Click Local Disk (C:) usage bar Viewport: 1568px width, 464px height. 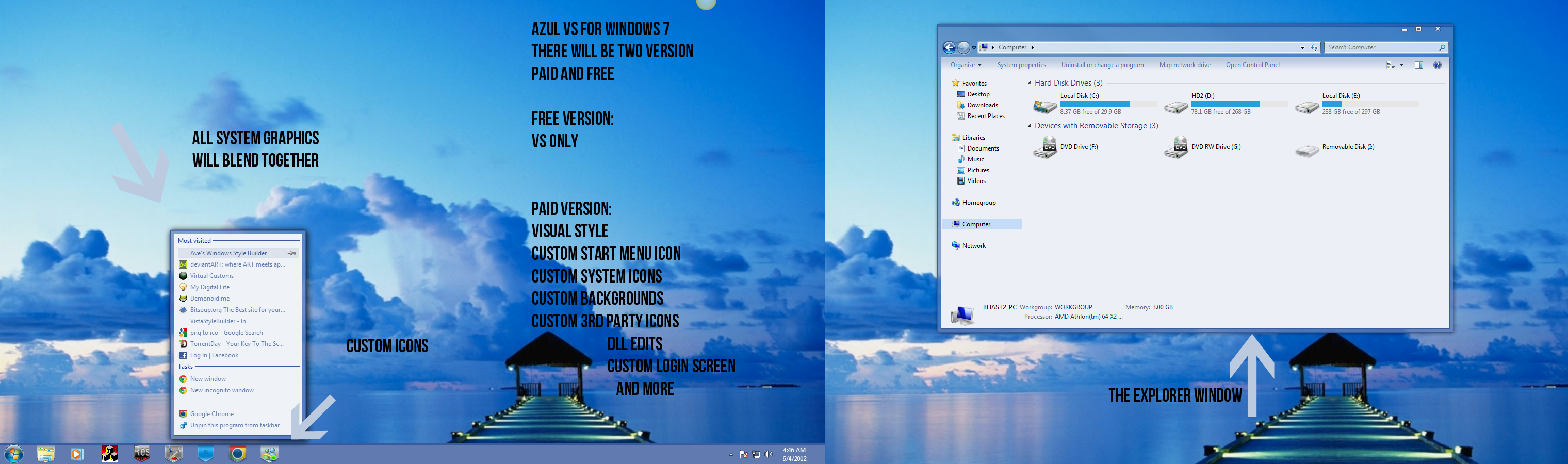(1108, 104)
